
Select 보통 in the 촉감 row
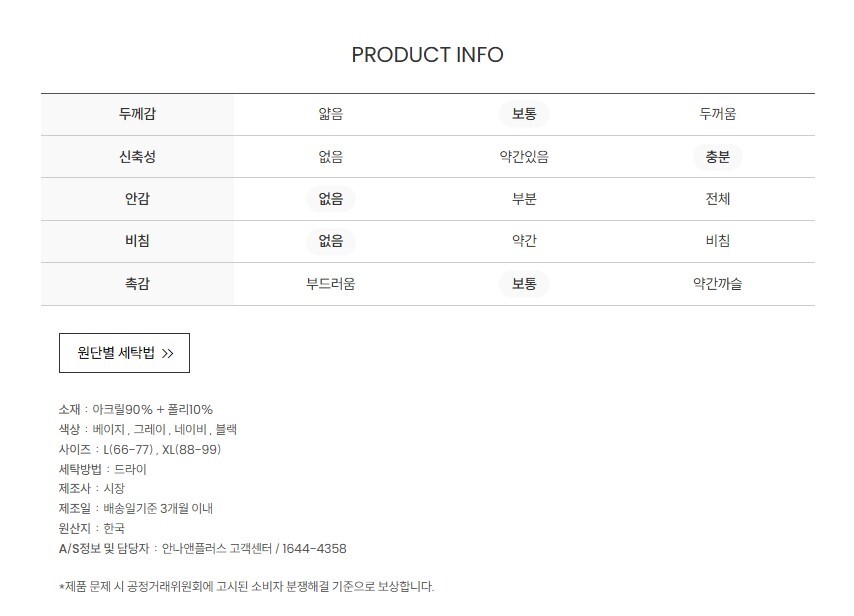[x=524, y=284]
